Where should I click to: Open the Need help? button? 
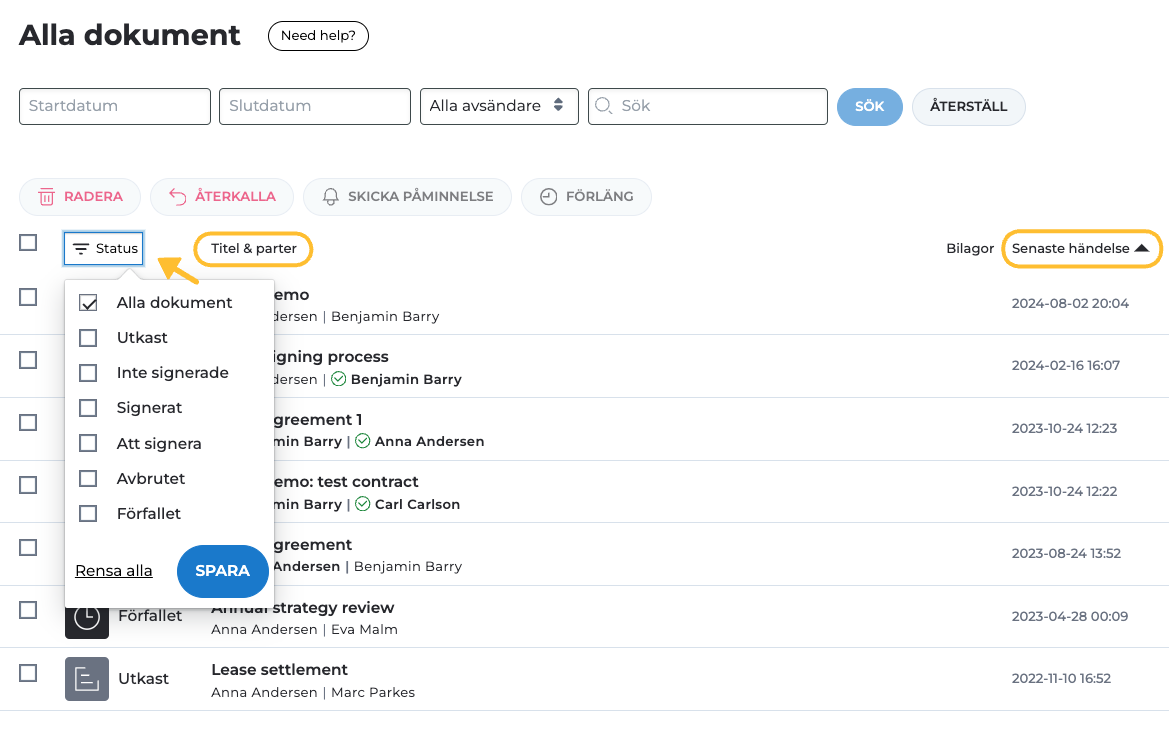[318, 36]
